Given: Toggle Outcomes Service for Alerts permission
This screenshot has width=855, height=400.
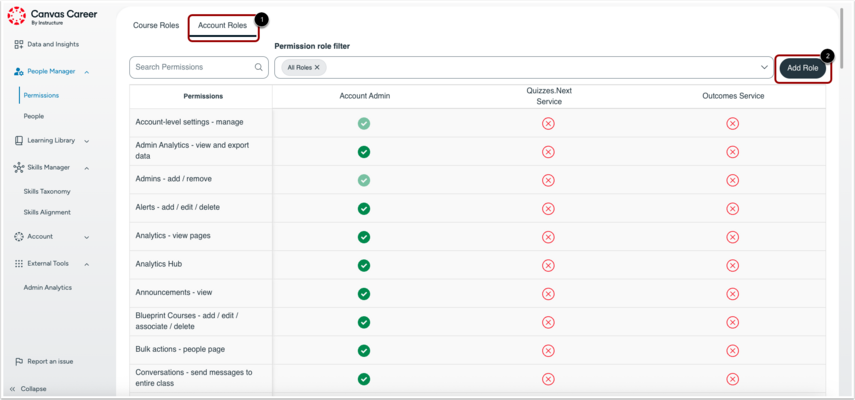Looking at the screenshot, I should [x=733, y=208].
